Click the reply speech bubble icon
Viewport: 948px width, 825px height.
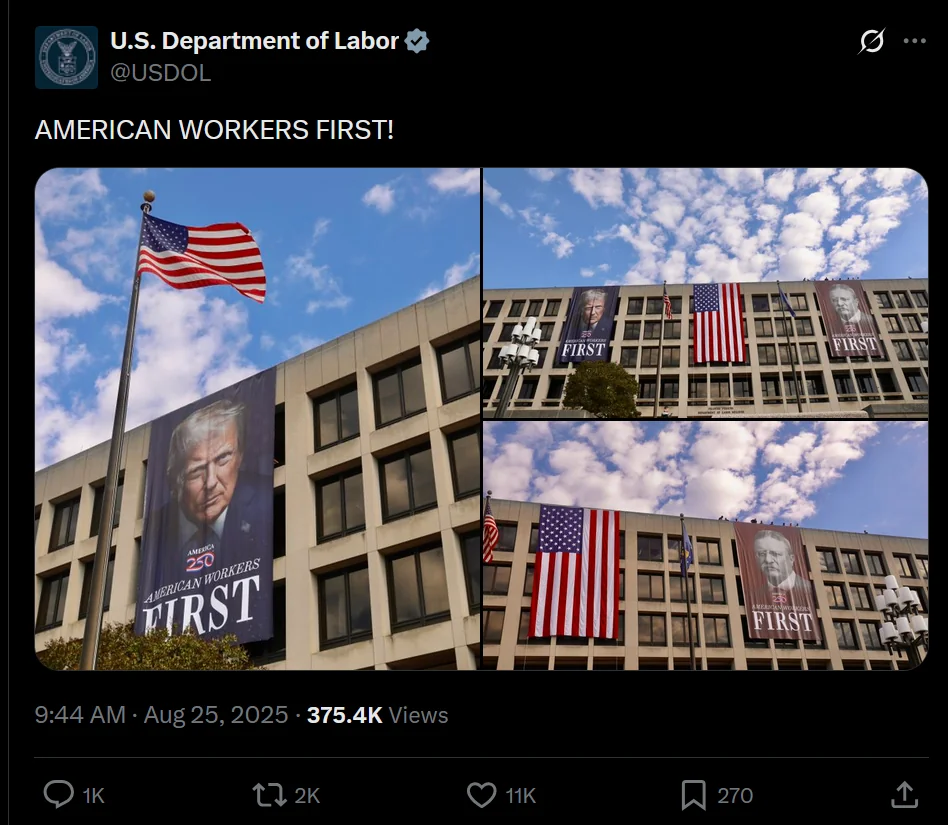(x=59, y=794)
